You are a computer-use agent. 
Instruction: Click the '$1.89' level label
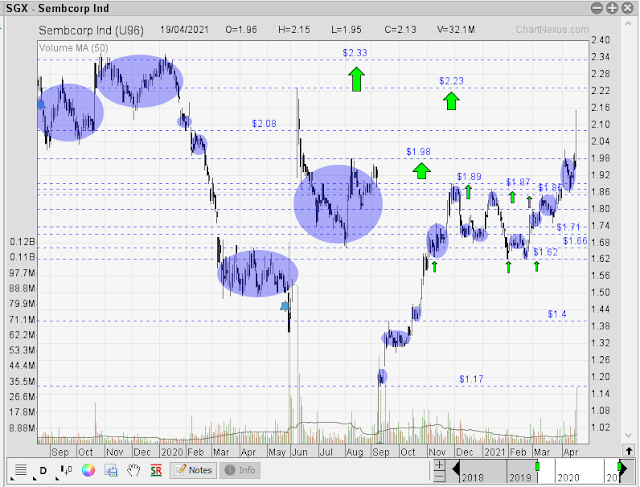pos(469,176)
